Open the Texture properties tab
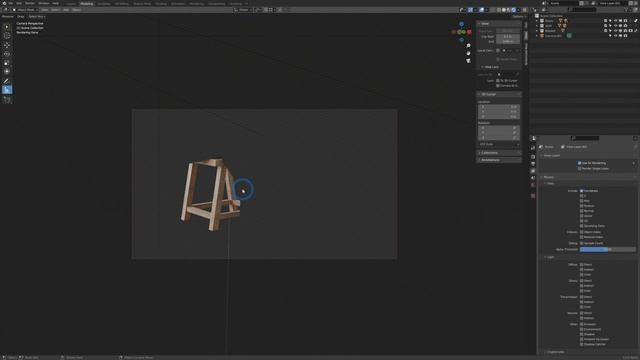The image size is (640, 360). coord(533,196)
